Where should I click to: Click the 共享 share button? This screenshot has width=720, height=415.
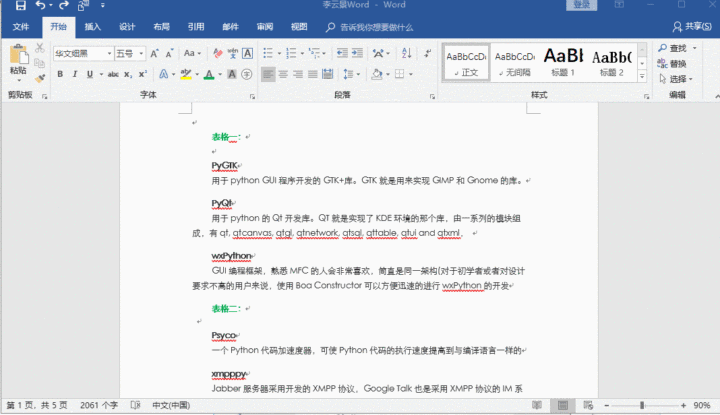(x=693, y=27)
